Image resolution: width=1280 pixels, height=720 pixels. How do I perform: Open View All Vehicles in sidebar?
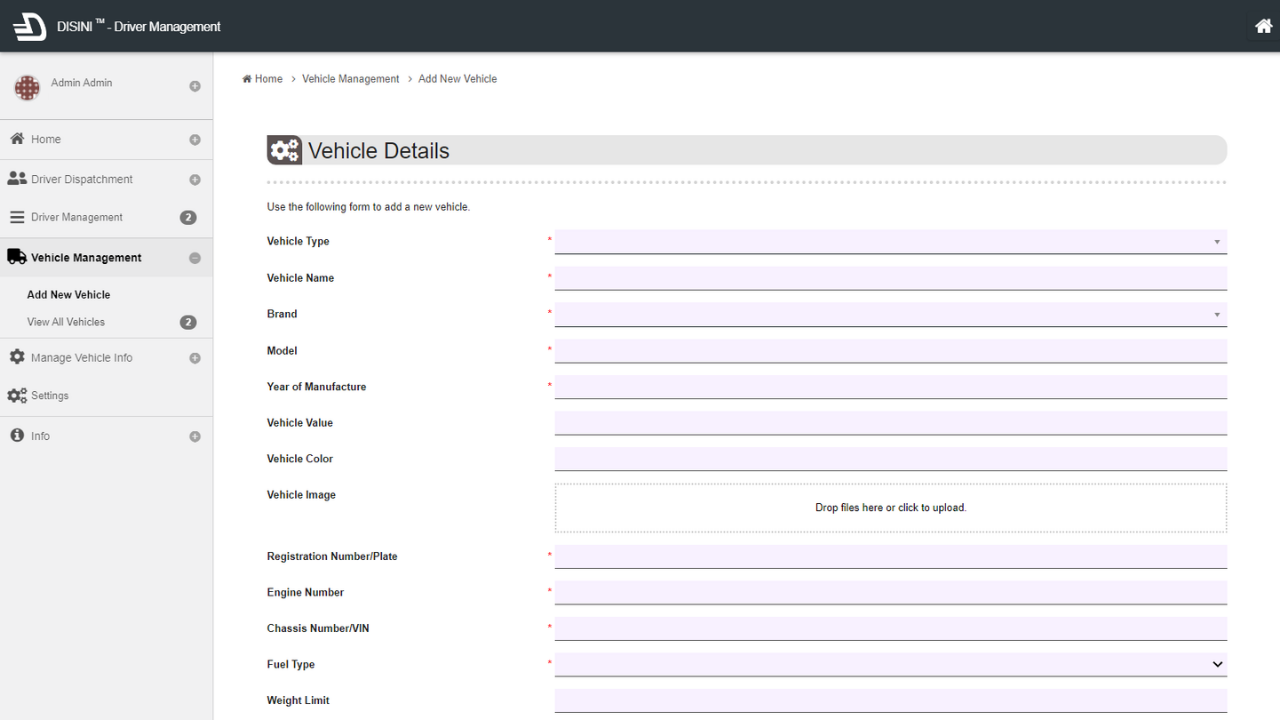(66, 322)
